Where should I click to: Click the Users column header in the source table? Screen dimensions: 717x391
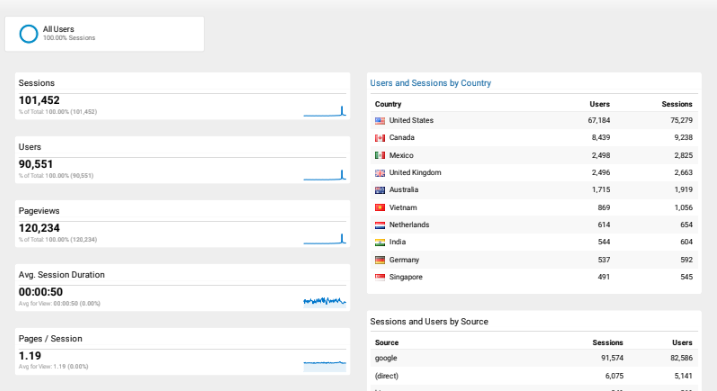coord(682,343)
